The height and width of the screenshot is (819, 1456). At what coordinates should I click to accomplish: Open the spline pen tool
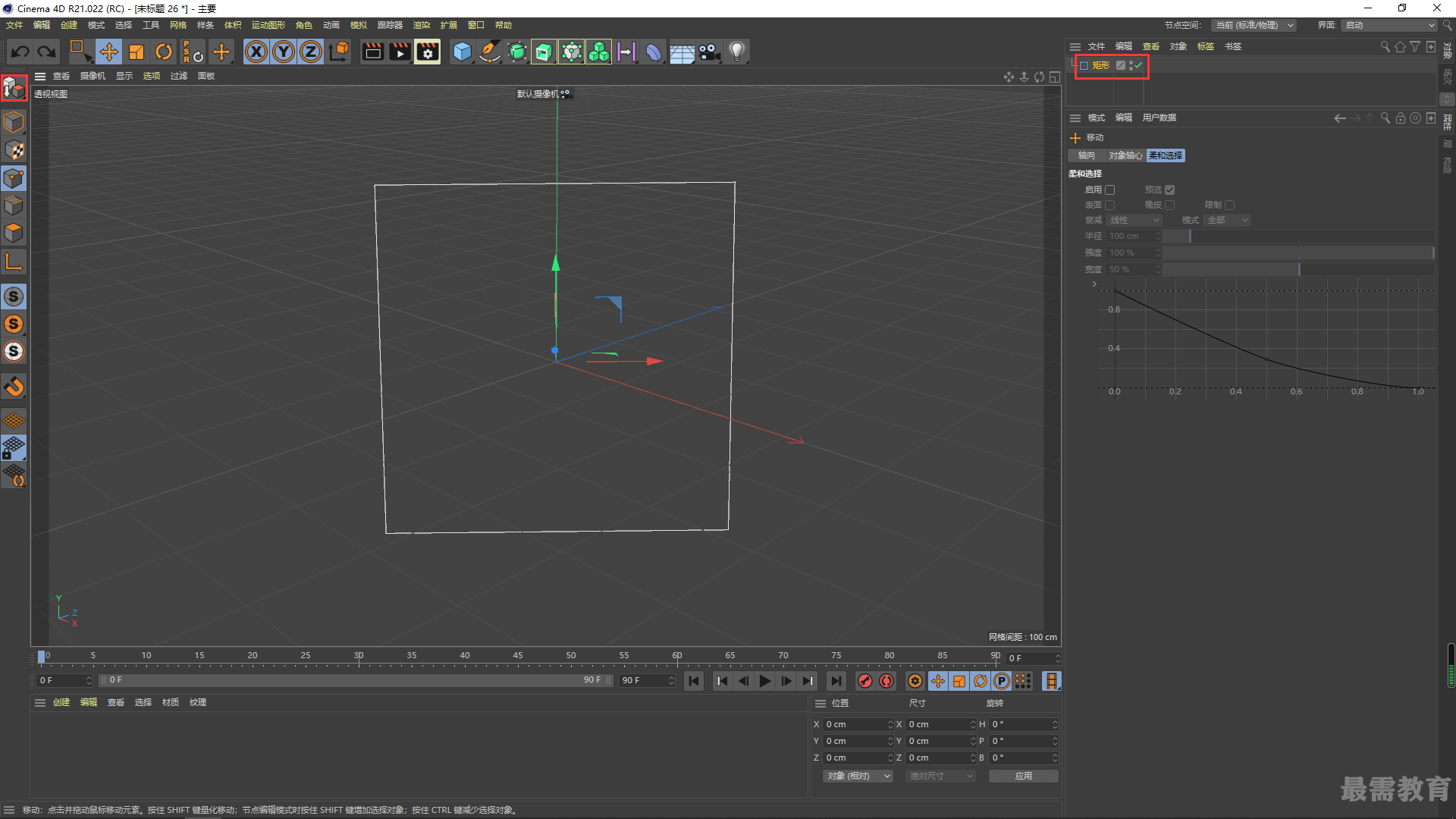pos(490,52)
